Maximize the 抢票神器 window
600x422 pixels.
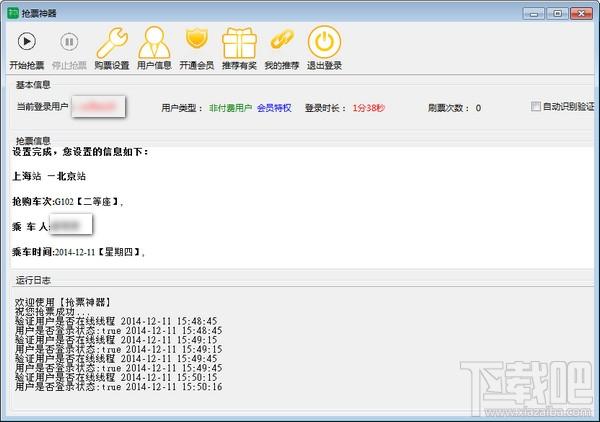[x=557, y=14]
